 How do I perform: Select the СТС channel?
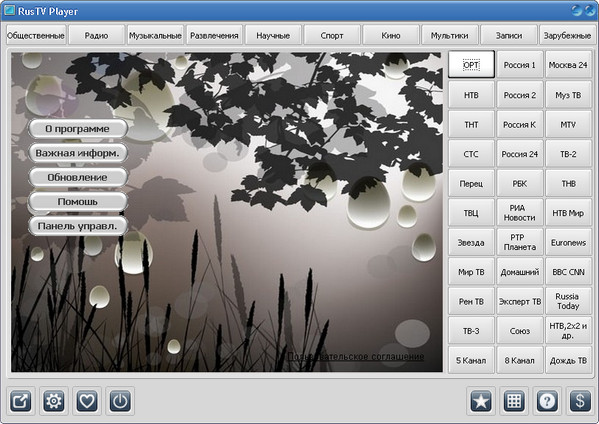471,154
